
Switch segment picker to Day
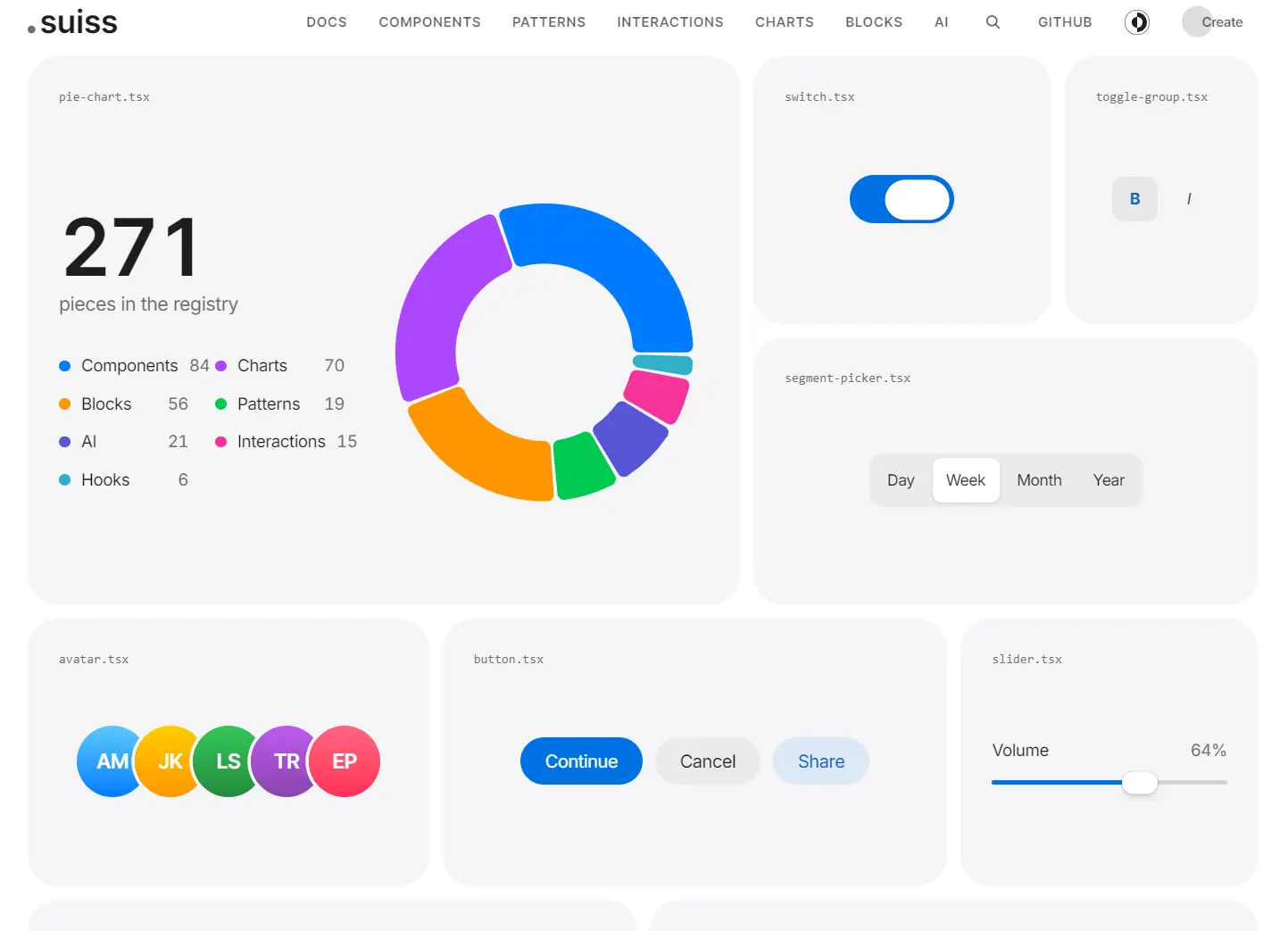901,480
